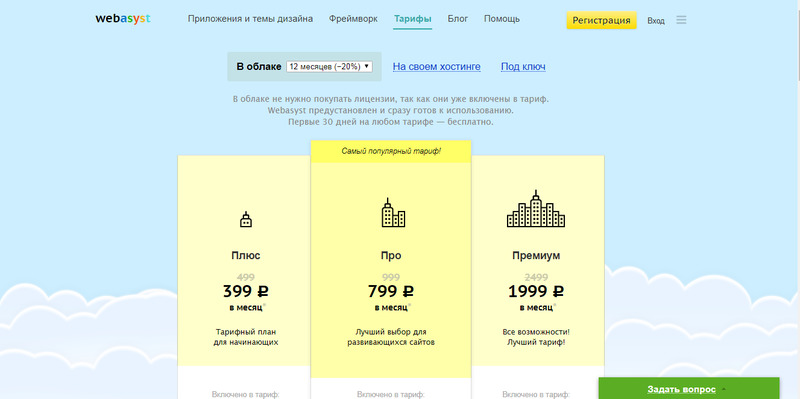Image resolution: width=800 pixels, height=399 pixels.
Task: Click the two-tower building icon for Про
Action: coord(393,213)
